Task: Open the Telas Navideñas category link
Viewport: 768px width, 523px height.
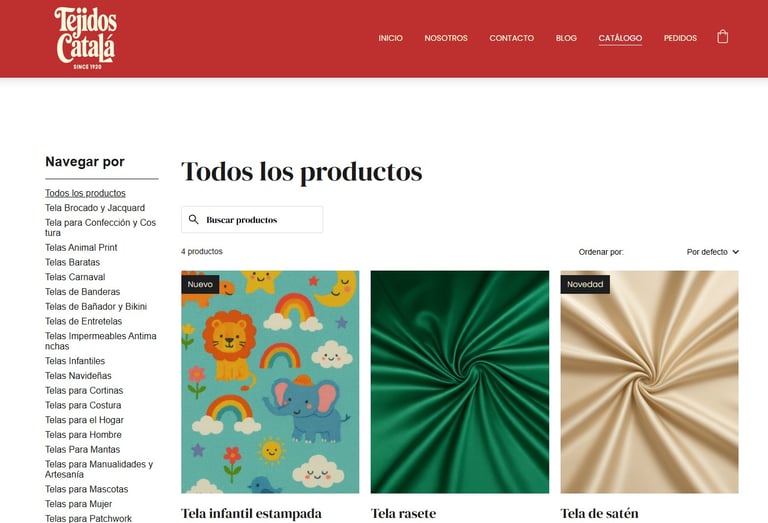Action: [x=78, y=376]
